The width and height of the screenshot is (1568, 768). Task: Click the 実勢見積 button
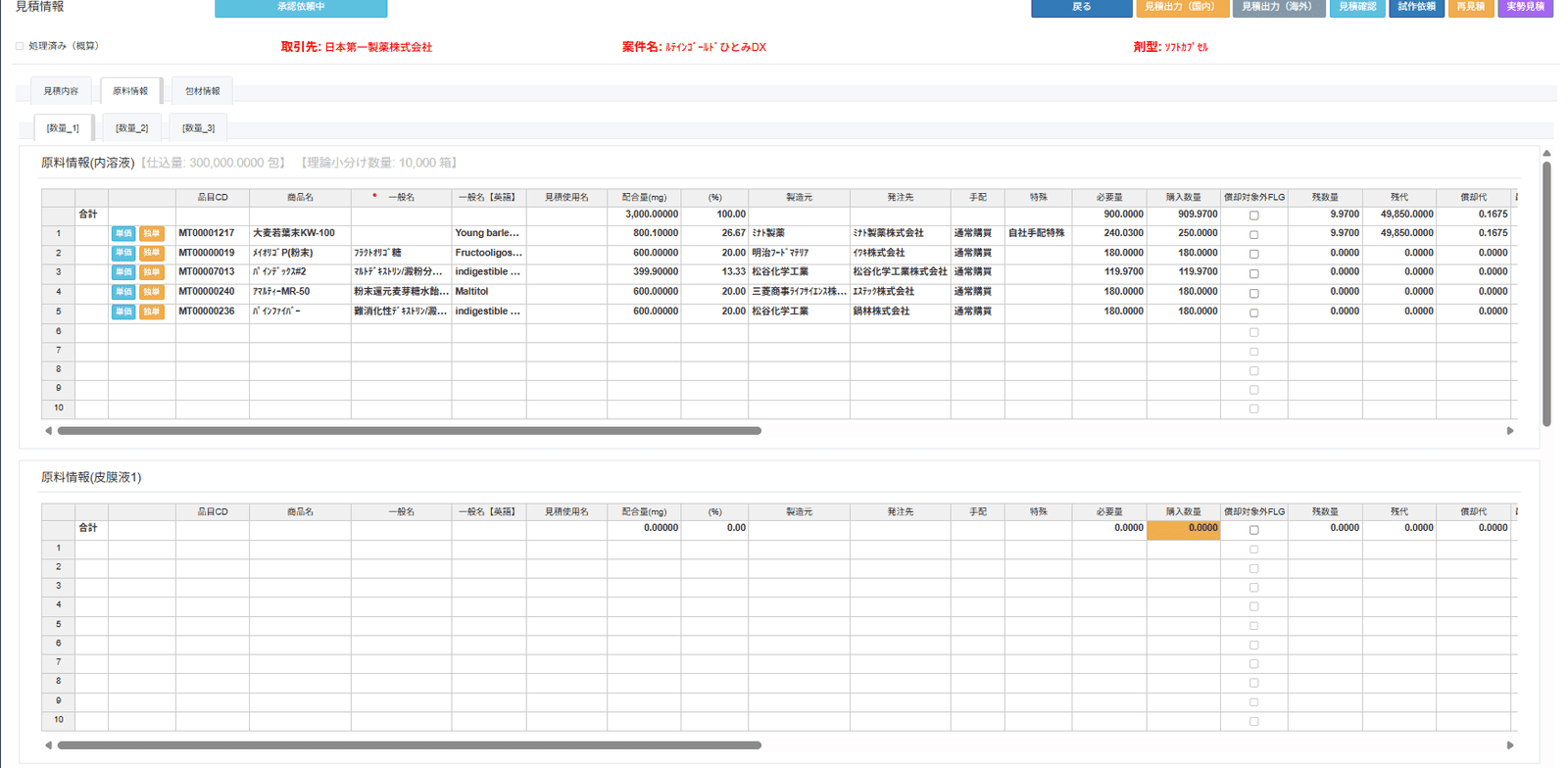pyautogui.click(x=1525, y=7)
